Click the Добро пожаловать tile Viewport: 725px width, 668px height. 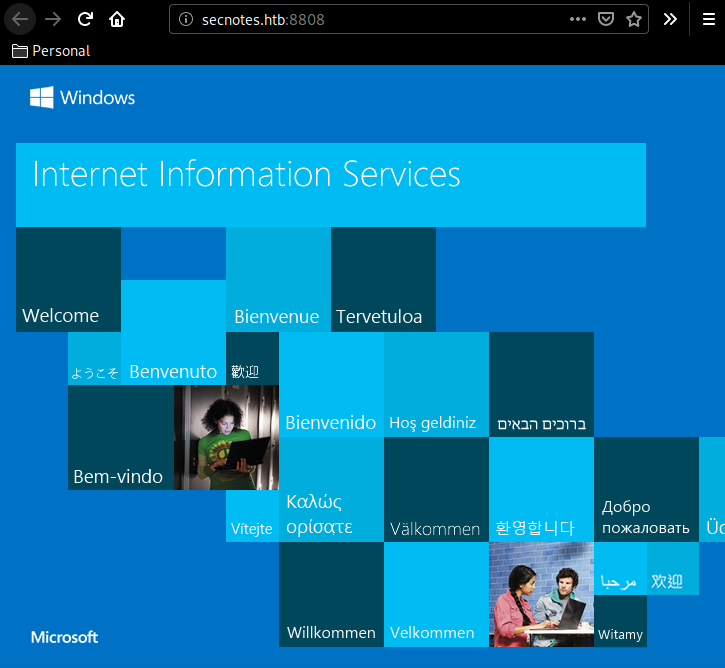click(646, 489)
